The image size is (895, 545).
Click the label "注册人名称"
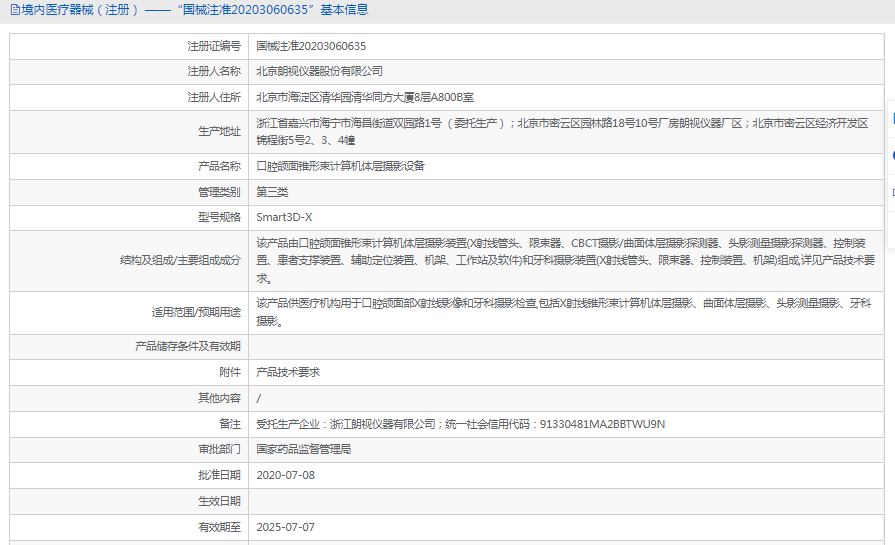[214, 71]
